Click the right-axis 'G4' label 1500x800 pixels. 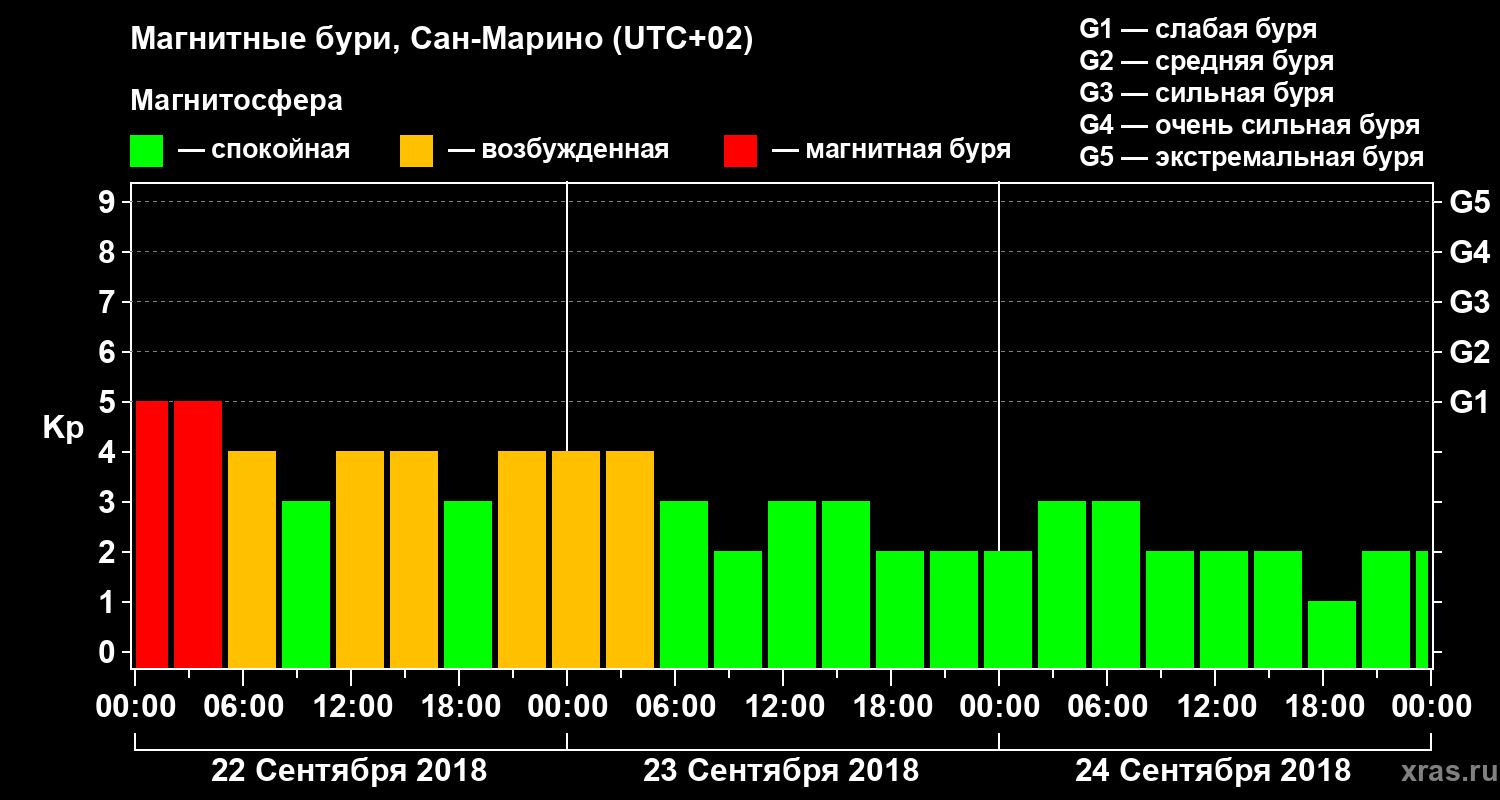click(x=1469, y=252)
